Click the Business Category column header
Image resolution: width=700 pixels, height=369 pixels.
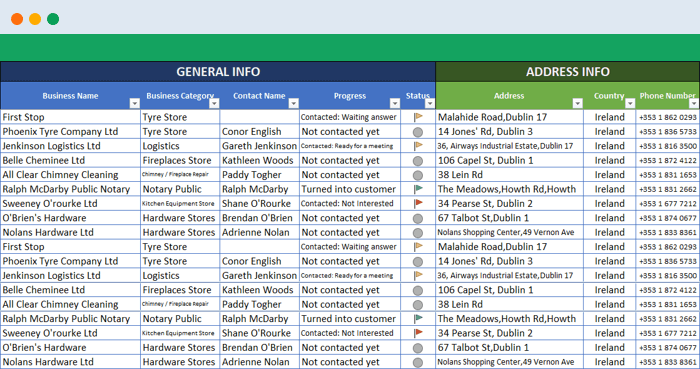[x=180, y=96]
